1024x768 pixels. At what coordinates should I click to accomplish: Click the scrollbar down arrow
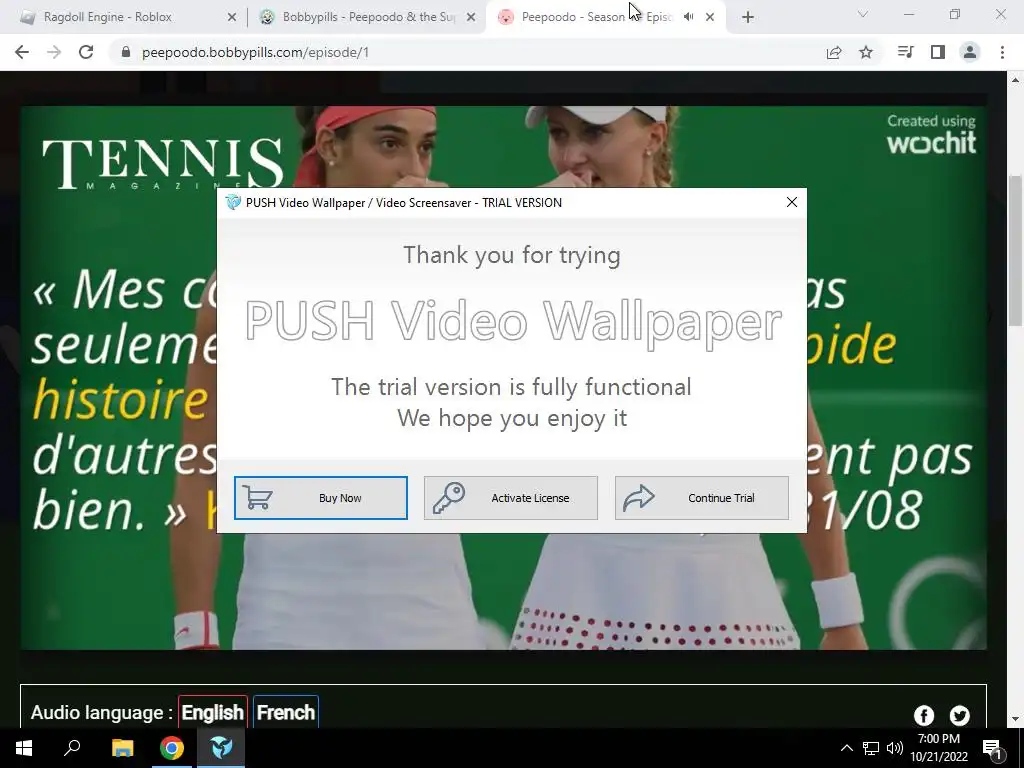click(1015, 719)
